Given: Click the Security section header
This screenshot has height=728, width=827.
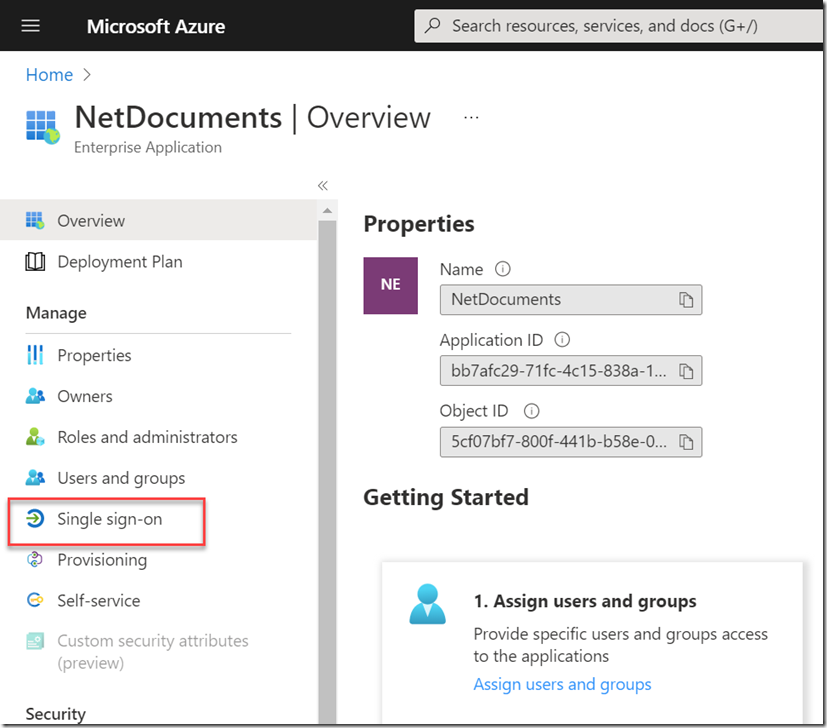Looking at the screenshot, I should 55,713.
